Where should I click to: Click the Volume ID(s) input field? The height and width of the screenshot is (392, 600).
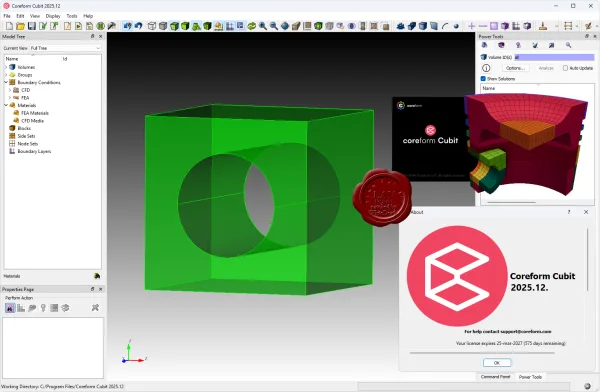point(554,57)
